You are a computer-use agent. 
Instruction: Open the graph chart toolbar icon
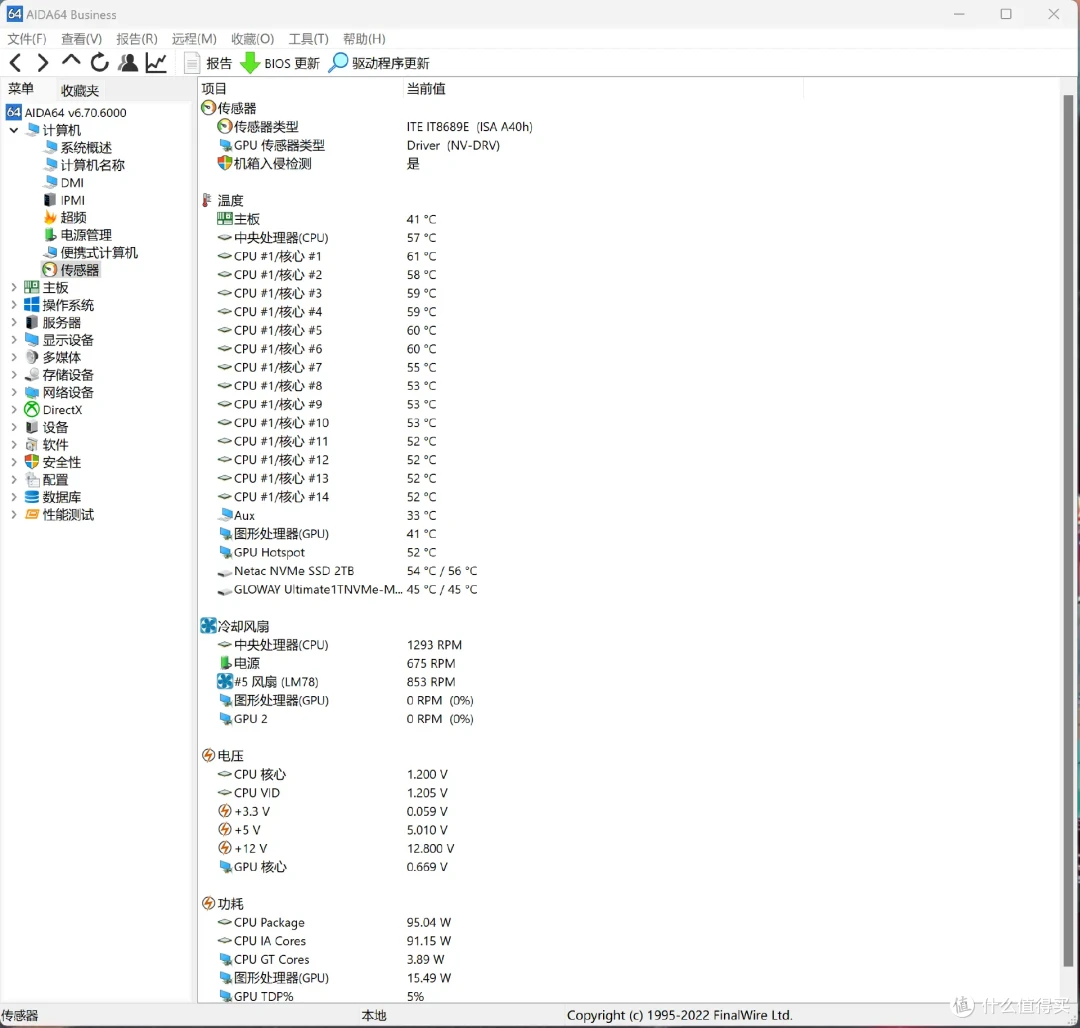pyautogui.click(x=156, y=63)
